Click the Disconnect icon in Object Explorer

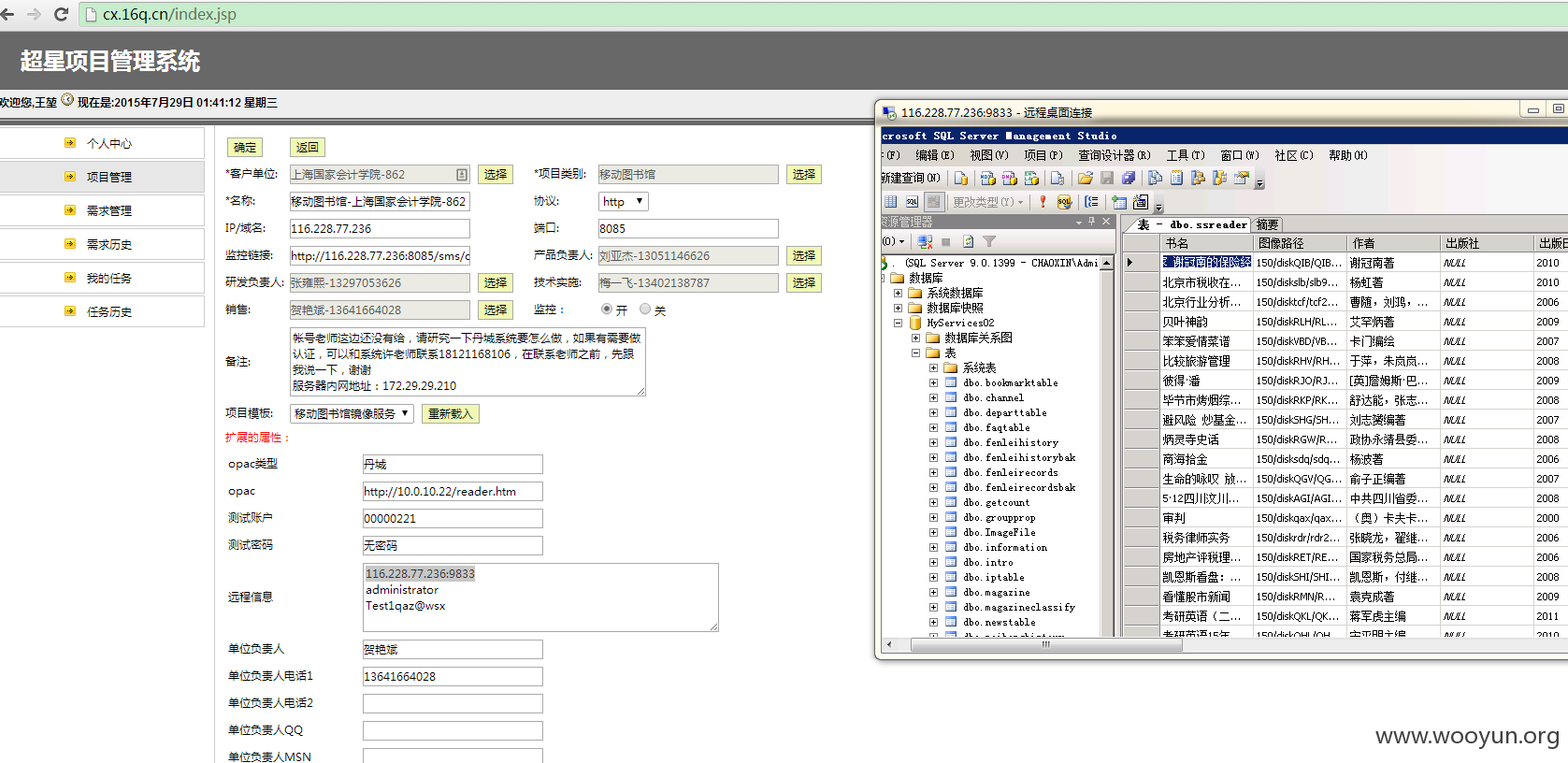pos(925,241)
